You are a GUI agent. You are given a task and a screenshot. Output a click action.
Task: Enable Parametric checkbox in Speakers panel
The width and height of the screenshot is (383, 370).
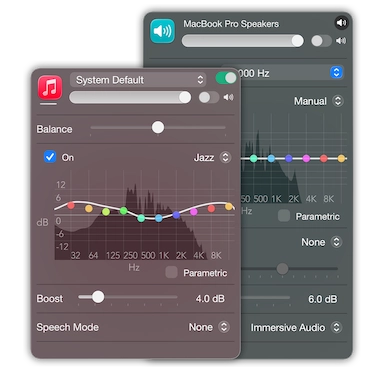pyautogui.click(x=284, y=216)
